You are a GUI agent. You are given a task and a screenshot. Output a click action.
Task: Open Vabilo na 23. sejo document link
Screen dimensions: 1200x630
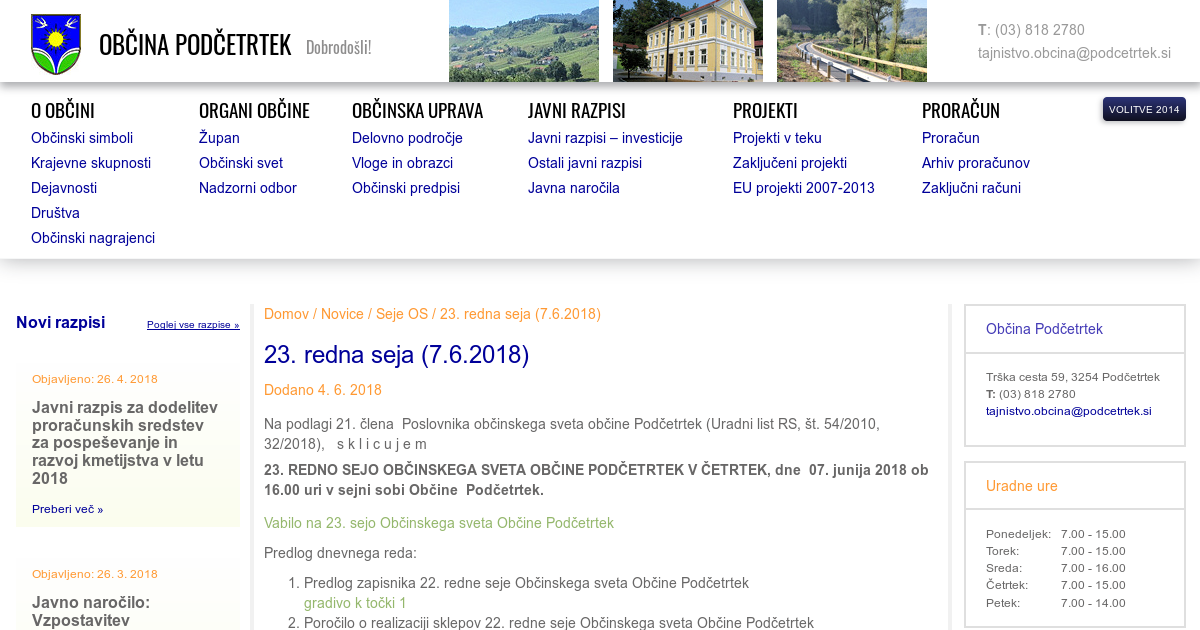tap(439, 523)
